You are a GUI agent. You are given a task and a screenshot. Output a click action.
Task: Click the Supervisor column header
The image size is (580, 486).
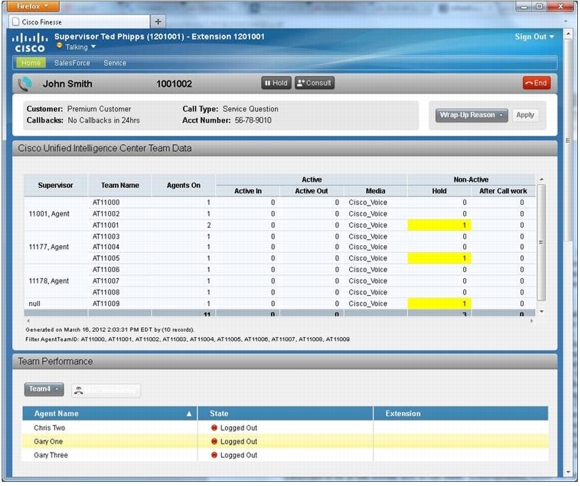coord(55,185)
